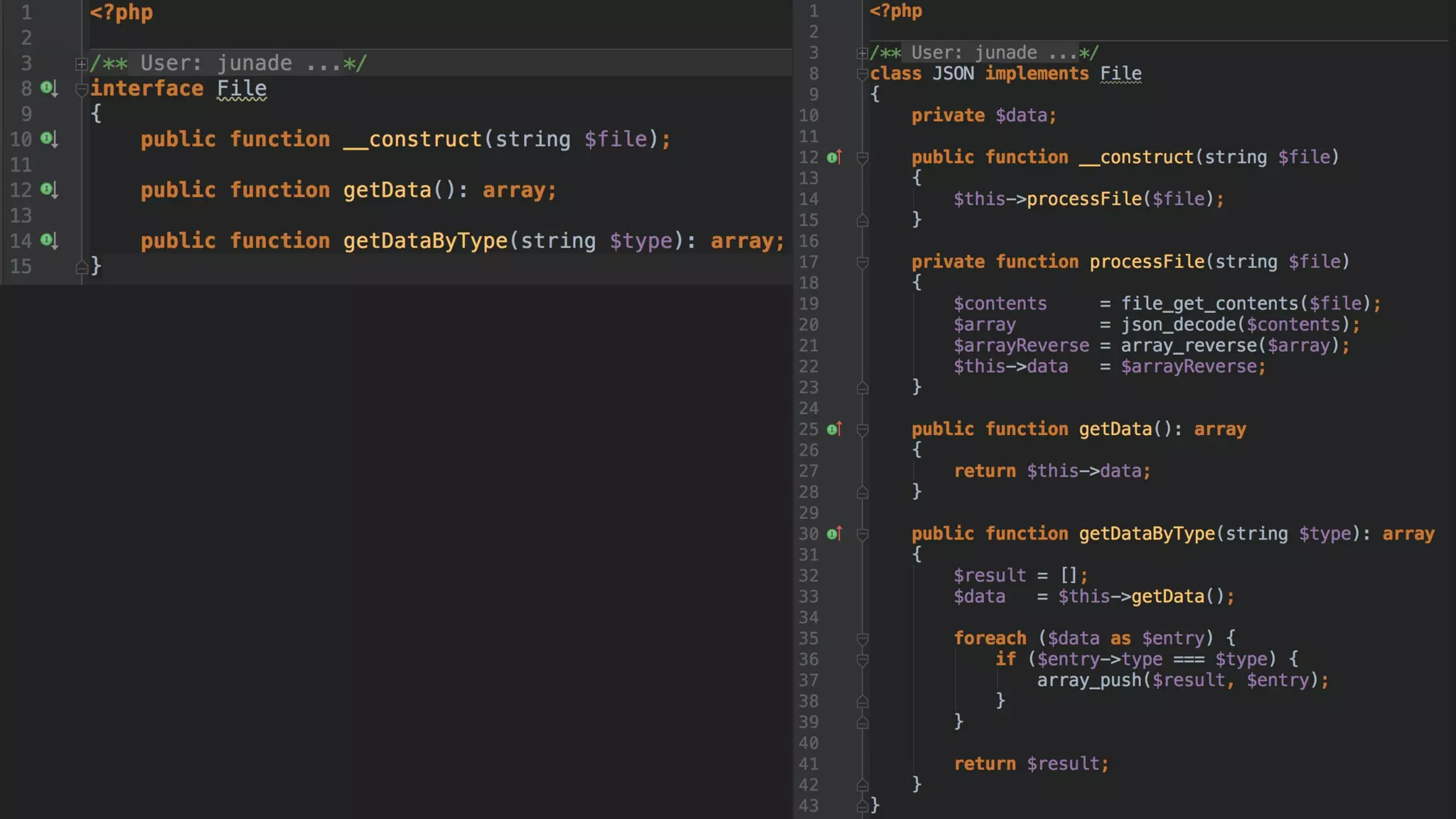Click the file_get_contents call in processFile
Viewport: 1456px width, 819px height.
pos(1209,304)
